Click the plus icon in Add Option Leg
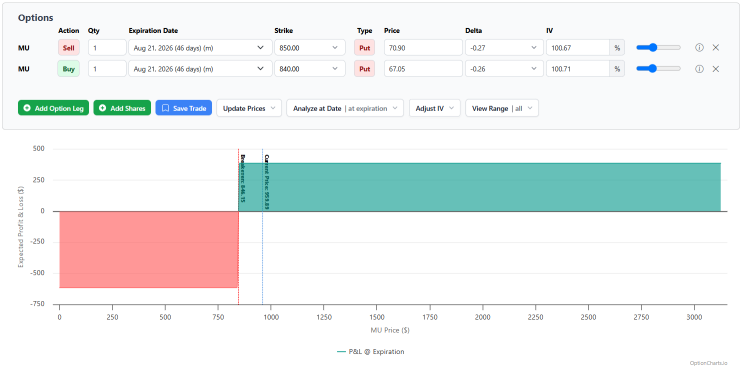Viewport: 742px width, 370px height. [x=27, y=108]
